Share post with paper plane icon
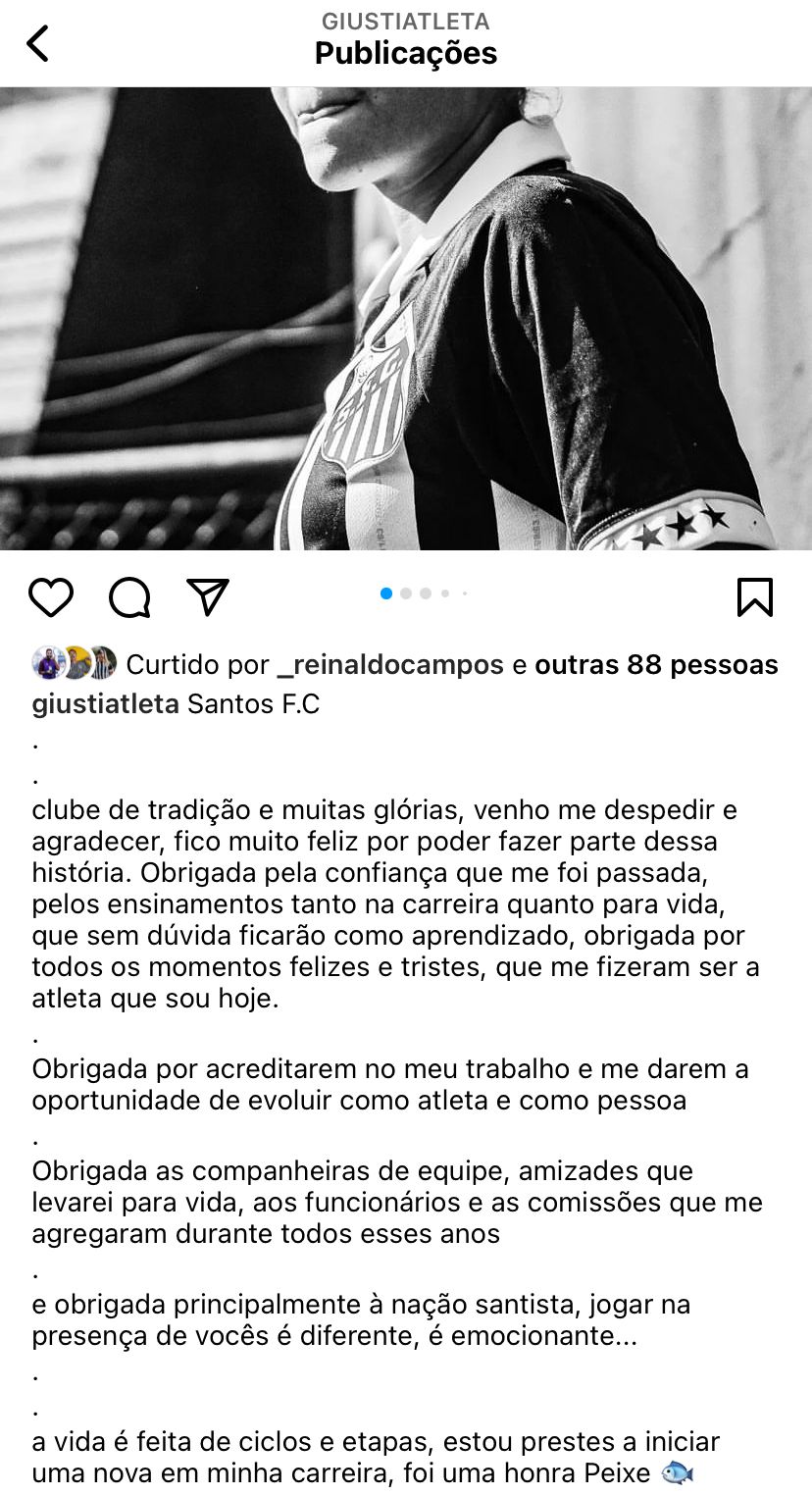This screenshot has width=812, height=1495. tap(208, 596)
